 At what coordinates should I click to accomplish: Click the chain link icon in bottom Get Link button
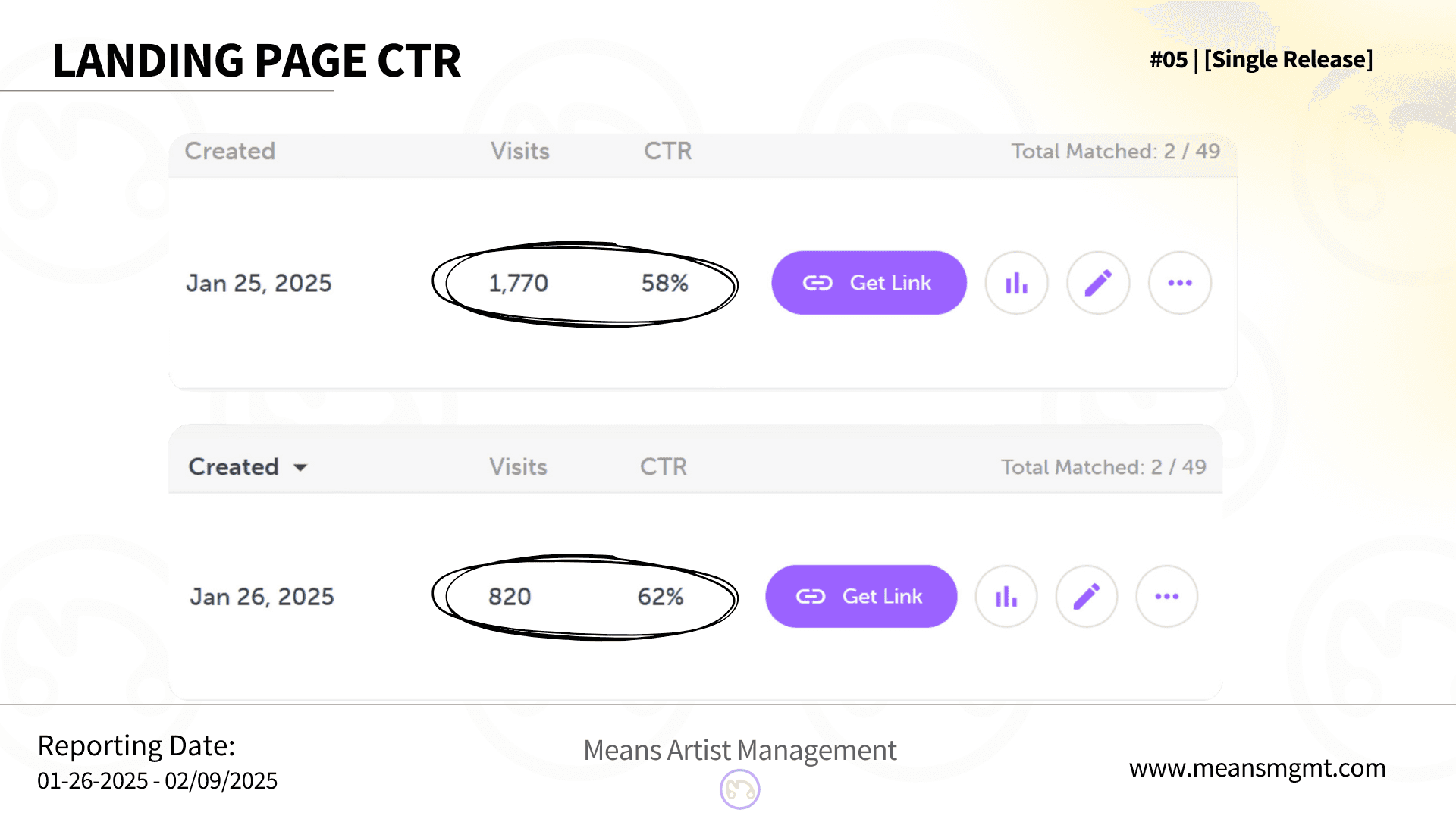pos(811,597)
